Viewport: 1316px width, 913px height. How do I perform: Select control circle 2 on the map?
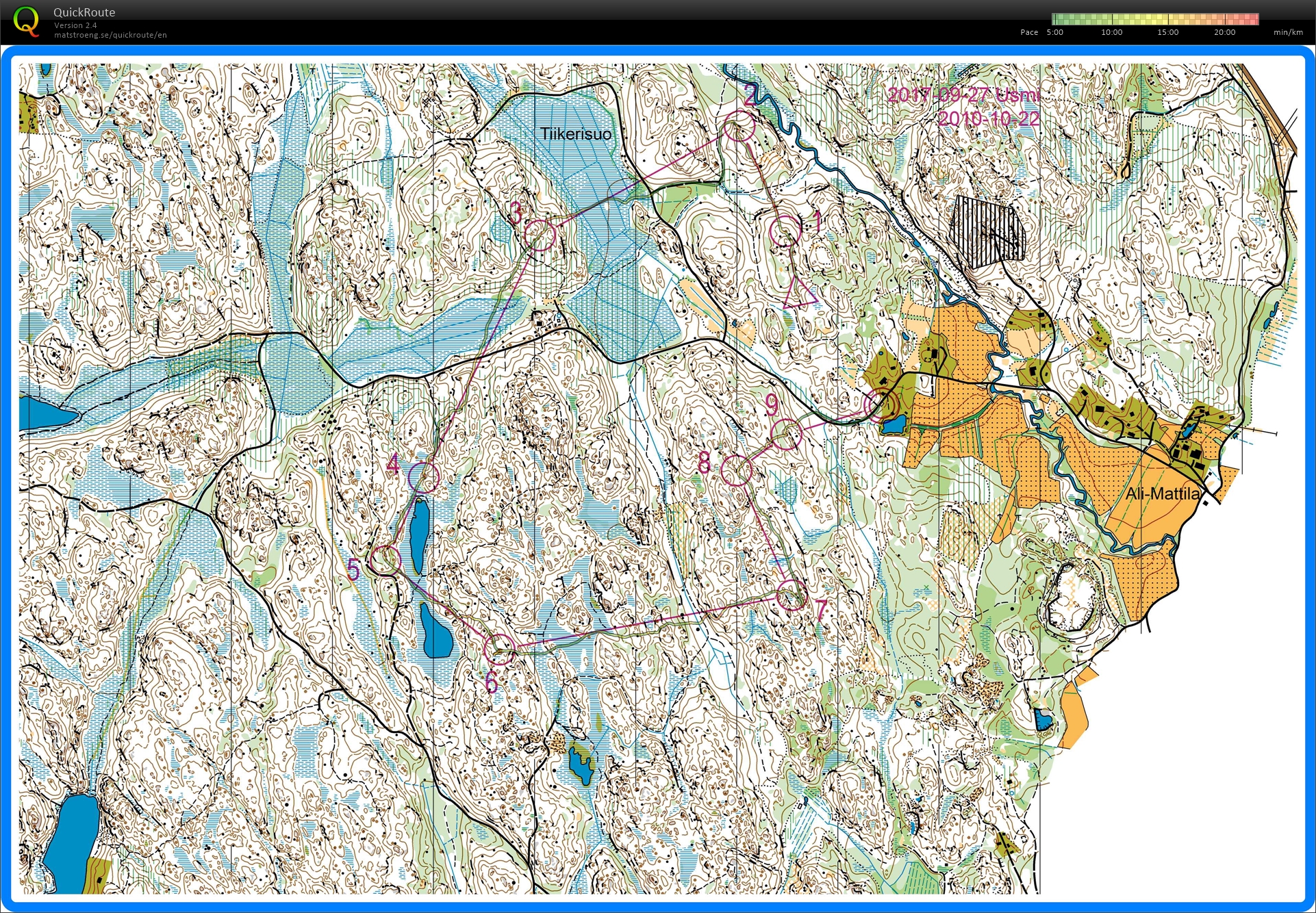[x=739, y=126]
